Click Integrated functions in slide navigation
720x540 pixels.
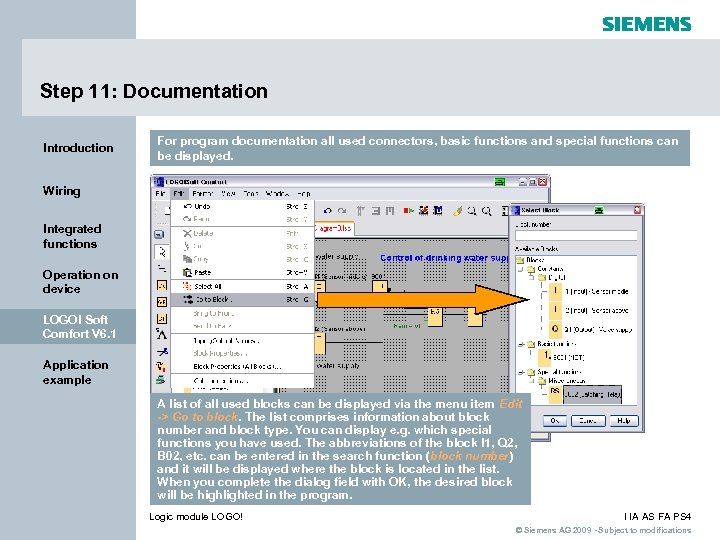(x=72, y=236)
